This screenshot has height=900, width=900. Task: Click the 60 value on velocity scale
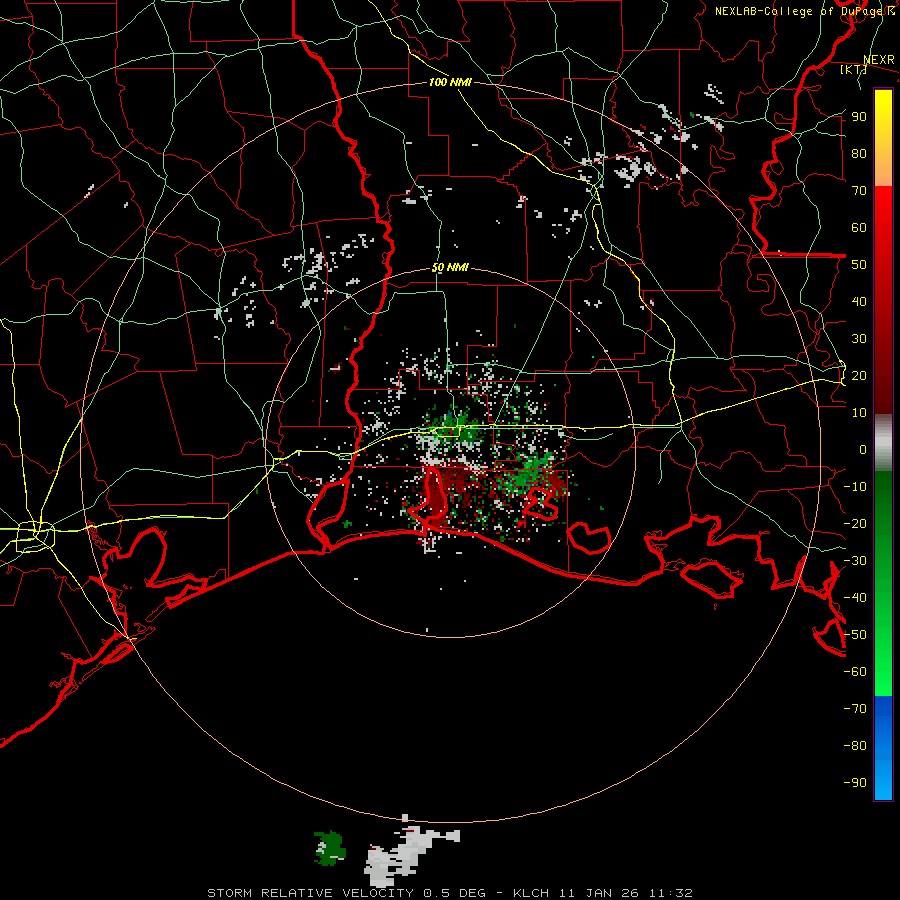pyautogui.click(x=859, y=228)
